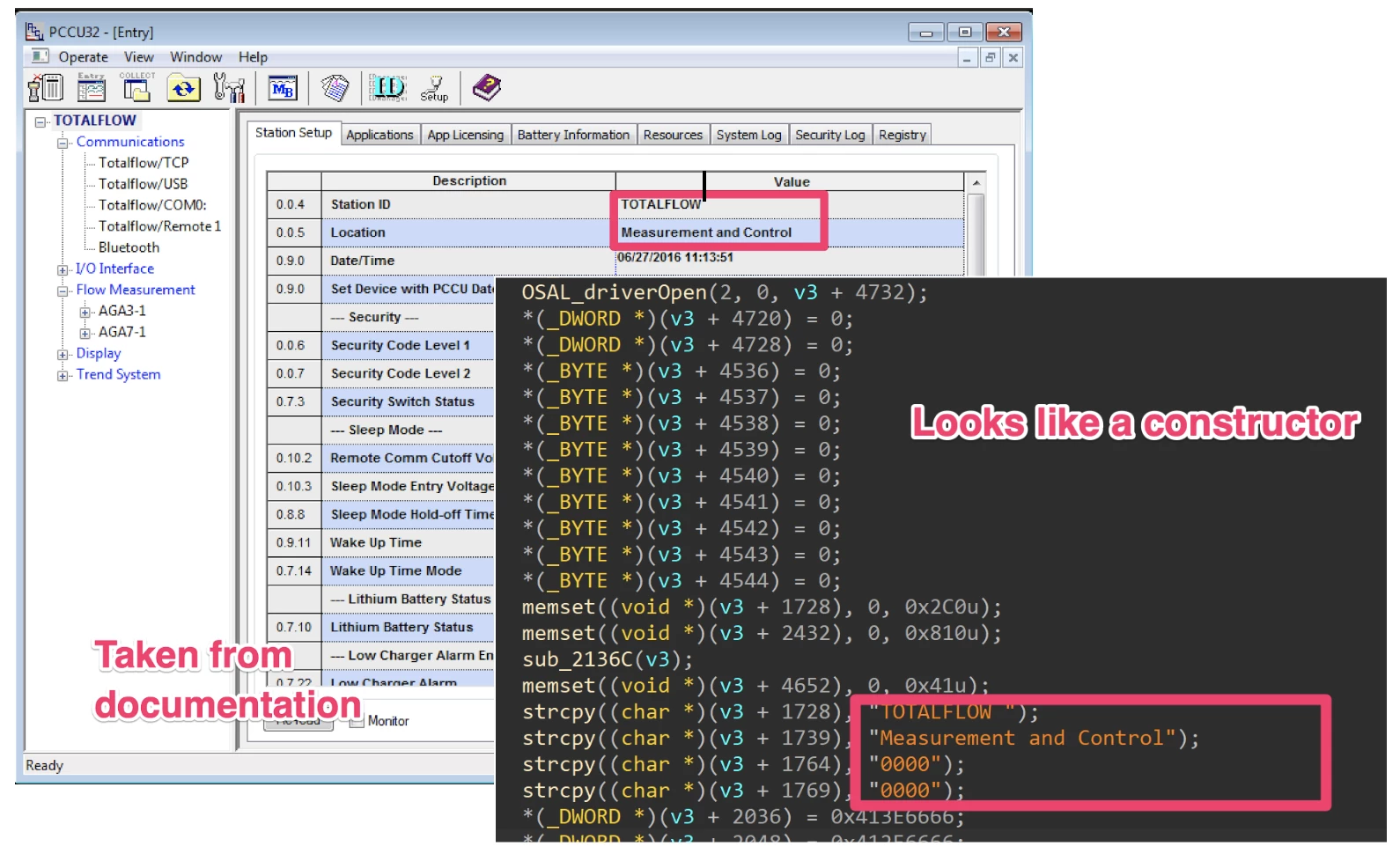
Task: Open the Window menu
Action: click(x=195, y=57)
